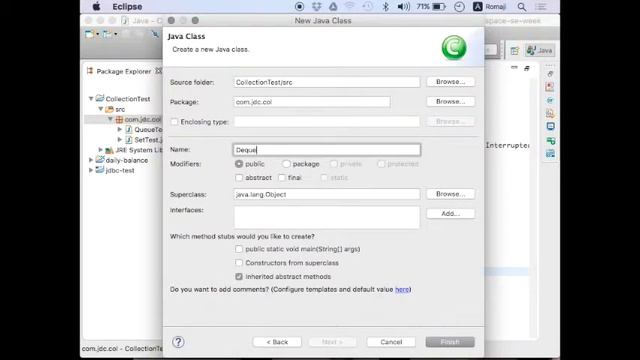The width and height of the screenshot is (640, 360).
Task: Click the Superclass text field
Action: point(327,194)
